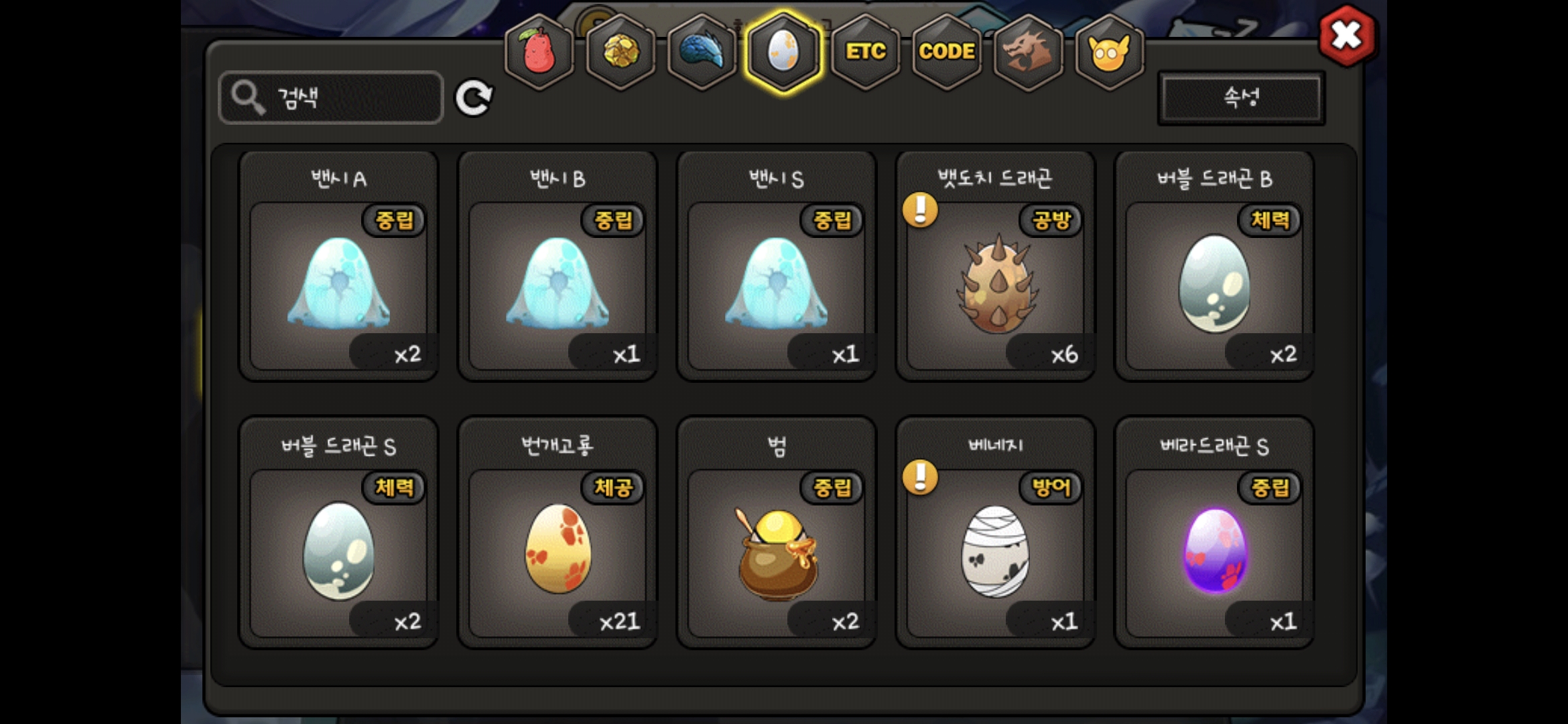The image size is (1568, 724).
Task: Pick the 버블 드래곤 B egg
Action: coord(1214,266)
